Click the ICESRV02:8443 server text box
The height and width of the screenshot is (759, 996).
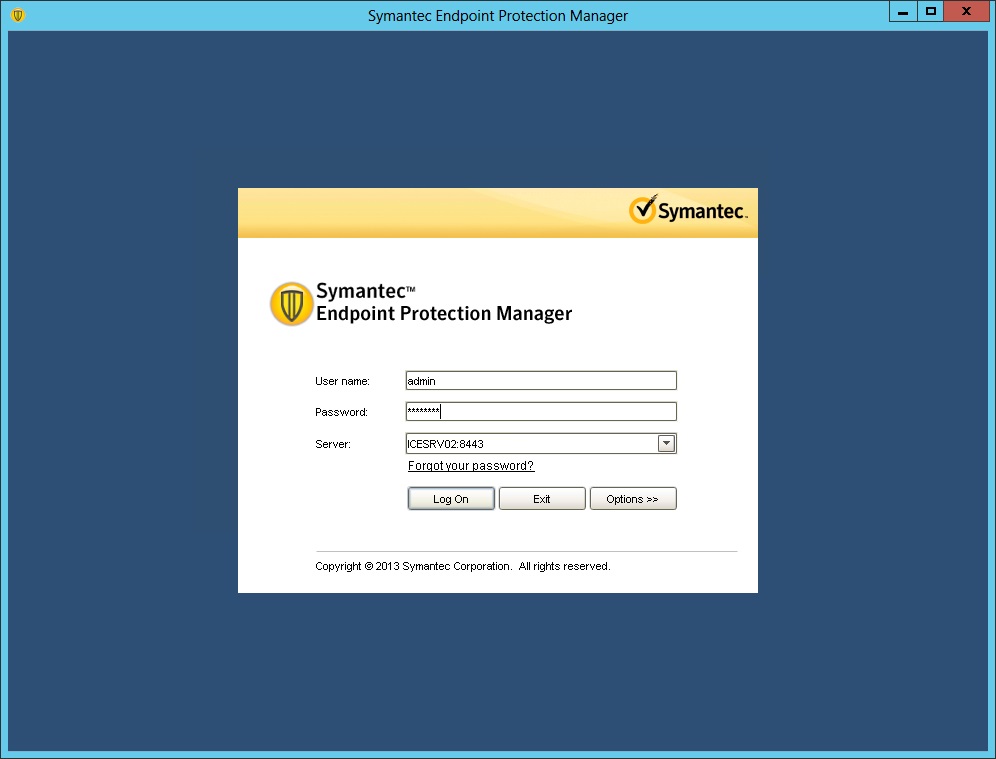coord(530,443)
